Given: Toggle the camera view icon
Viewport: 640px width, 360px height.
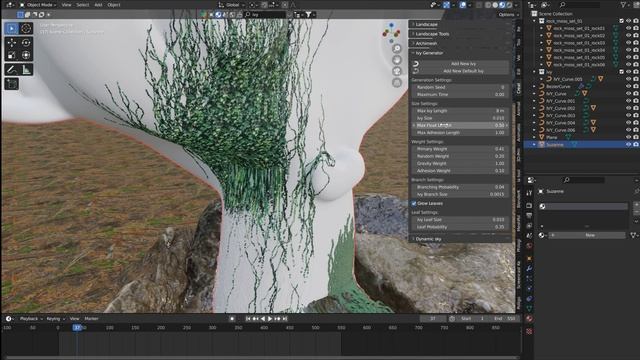Looking at the screenshot, I should pyautogui.click(x=397, y=71).
